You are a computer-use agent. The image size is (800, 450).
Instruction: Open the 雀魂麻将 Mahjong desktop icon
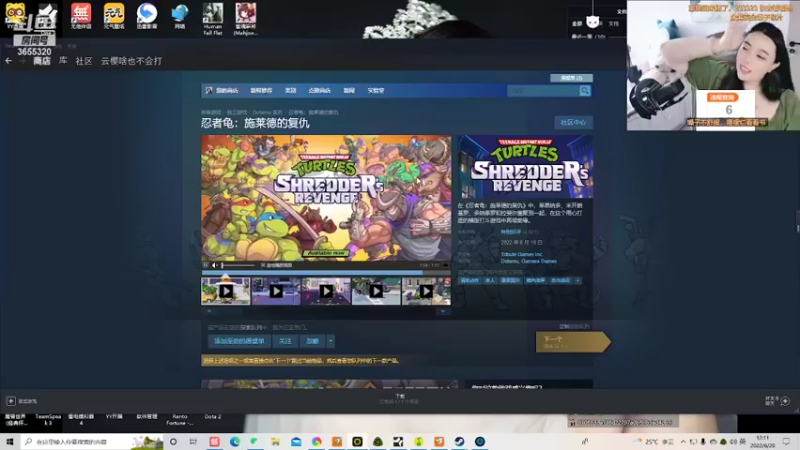pos(245,19)
